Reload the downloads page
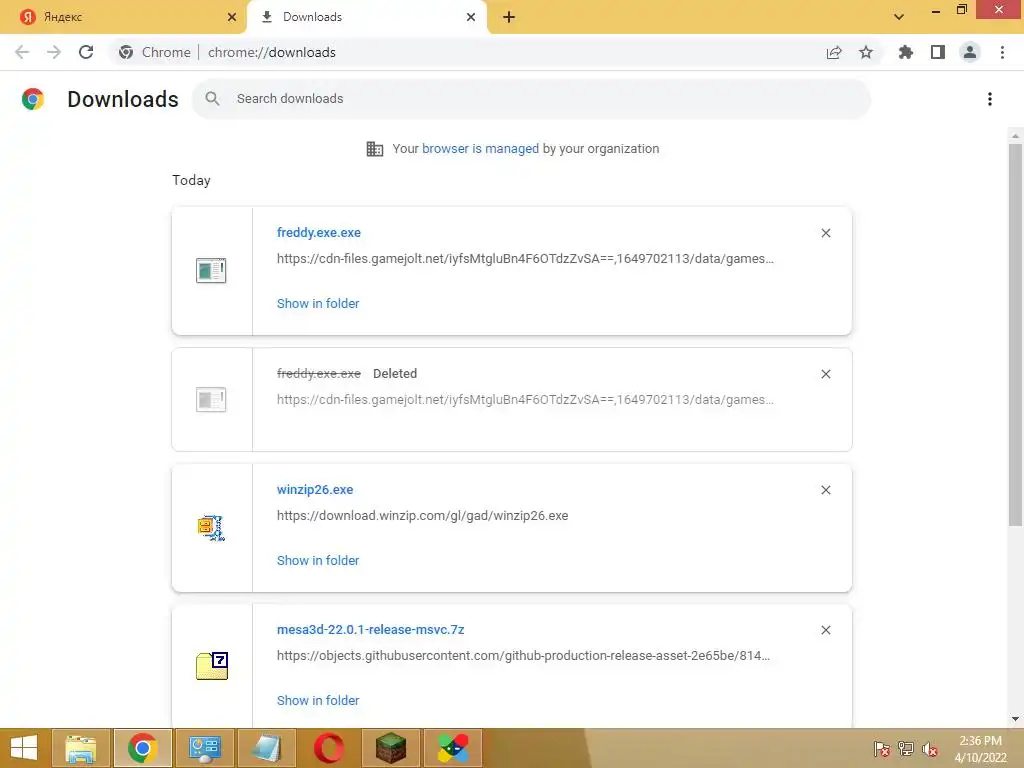Screen dimensions: 1024x768 pyautogui.click(x=86, y=52)
